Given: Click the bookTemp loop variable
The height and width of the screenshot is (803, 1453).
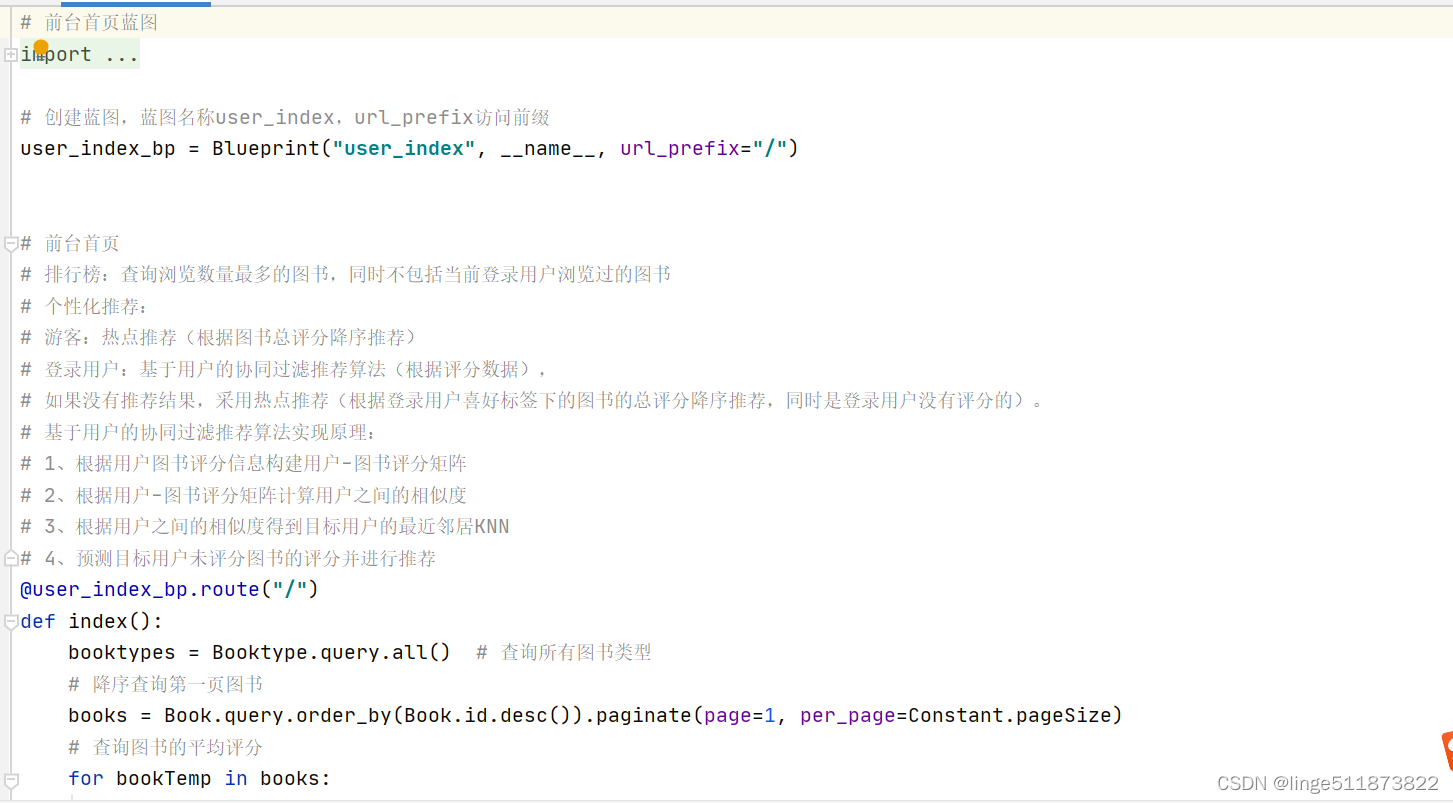Looking at the screenshot, I should tap(164, 778).
